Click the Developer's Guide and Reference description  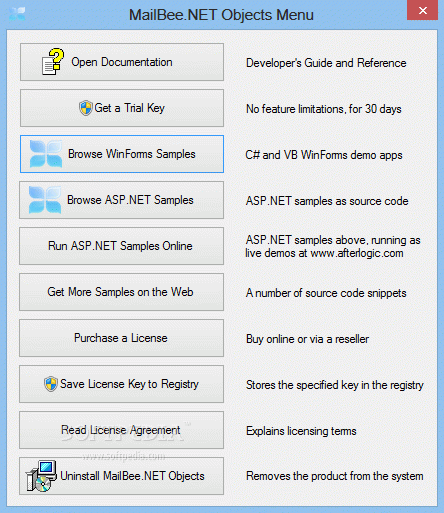[x=326, y=63]
